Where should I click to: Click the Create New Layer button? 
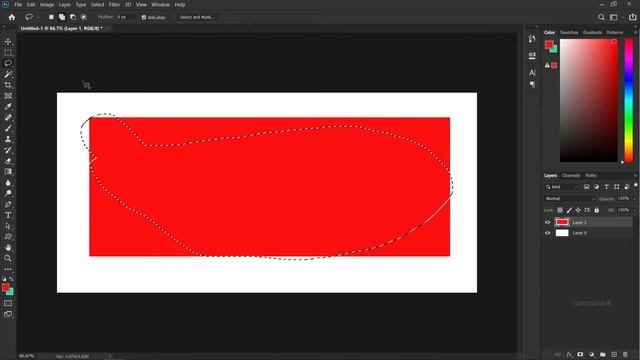click(614, 354)
